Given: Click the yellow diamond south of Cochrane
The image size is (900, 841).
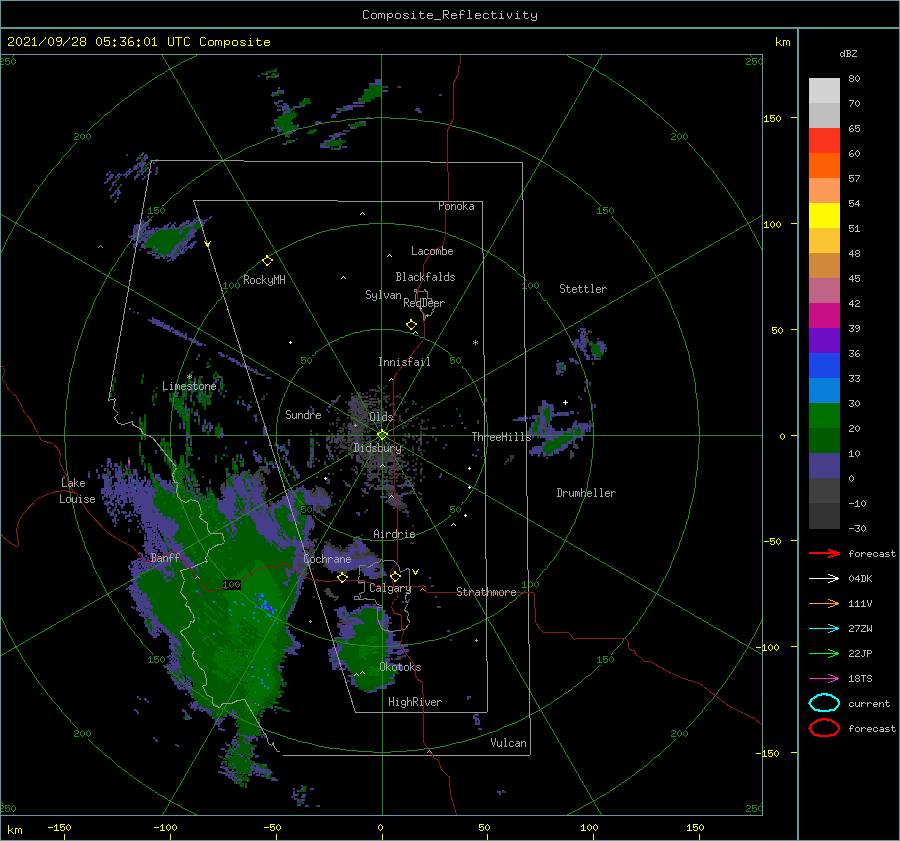Looking at the screenshot, I should (343, 577).
